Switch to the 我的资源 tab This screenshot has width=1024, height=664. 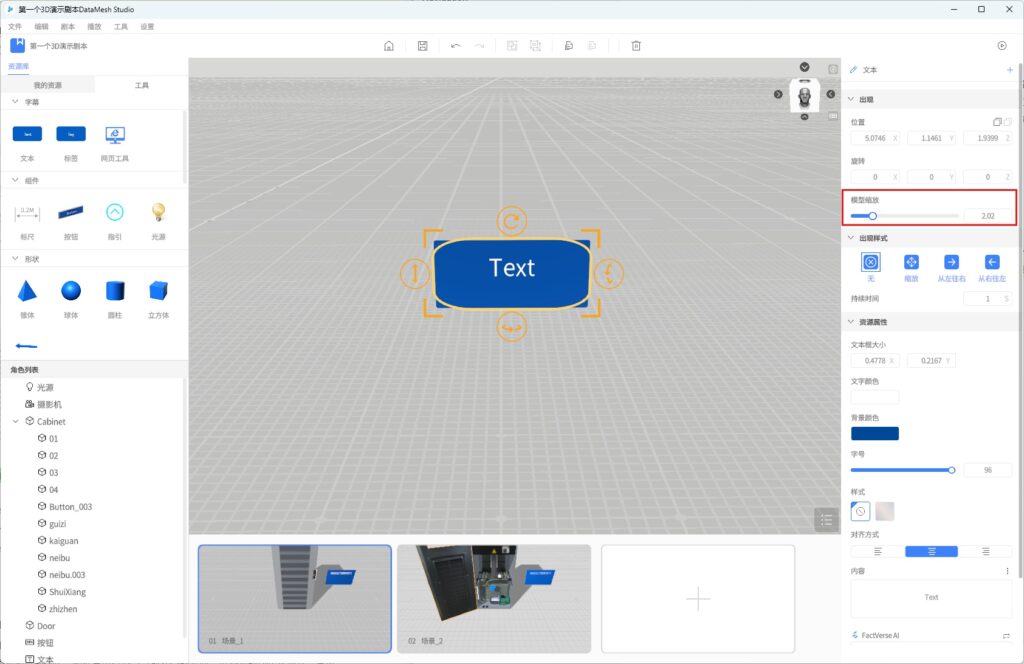point(48,86)
